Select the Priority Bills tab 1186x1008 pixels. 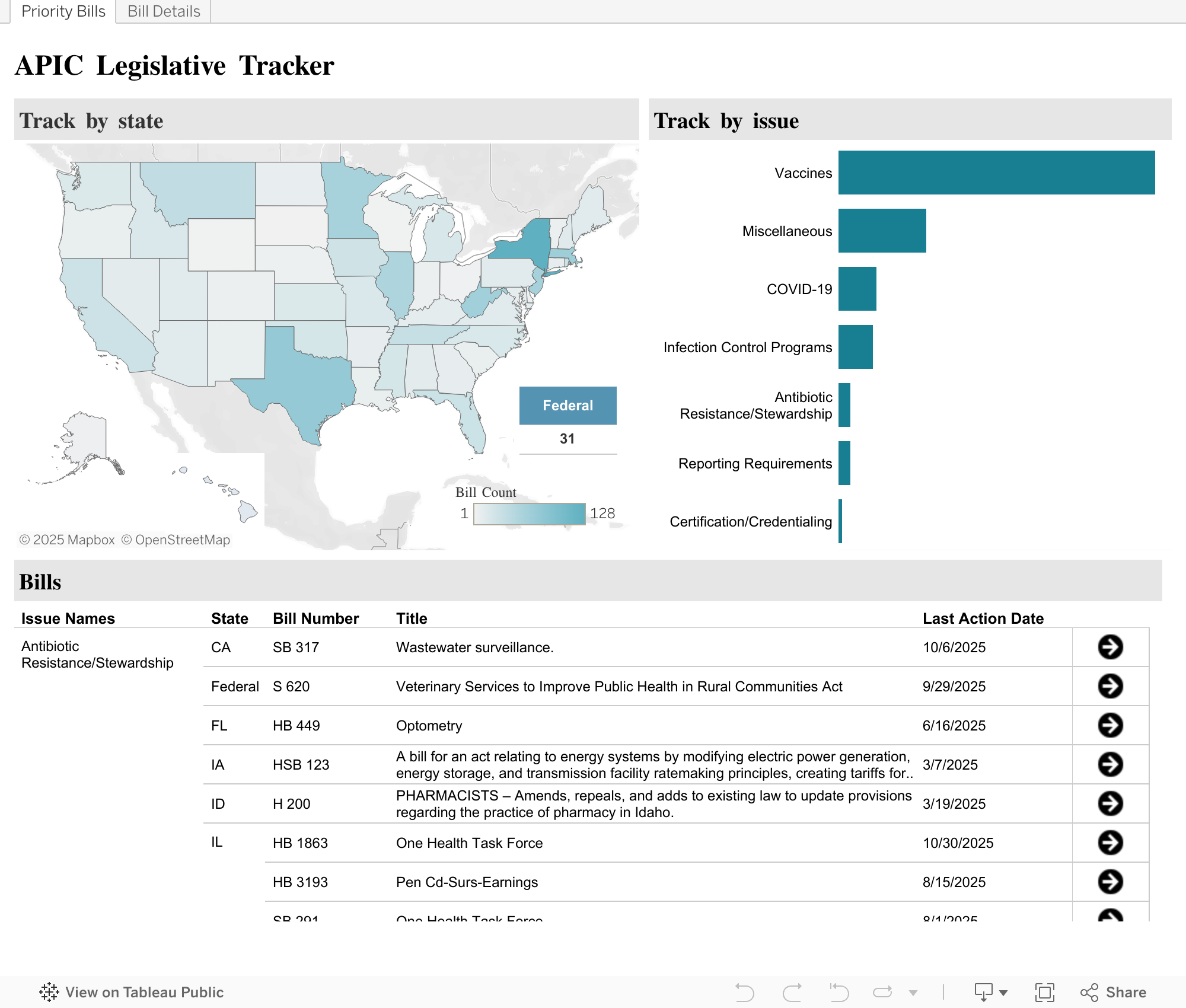(63, 11)
